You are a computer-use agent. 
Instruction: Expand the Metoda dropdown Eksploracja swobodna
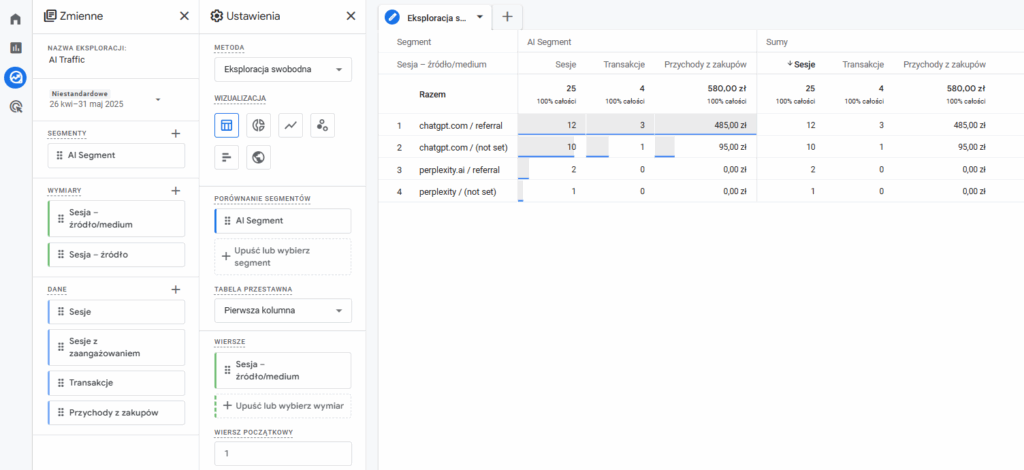[x=282, y=69]
